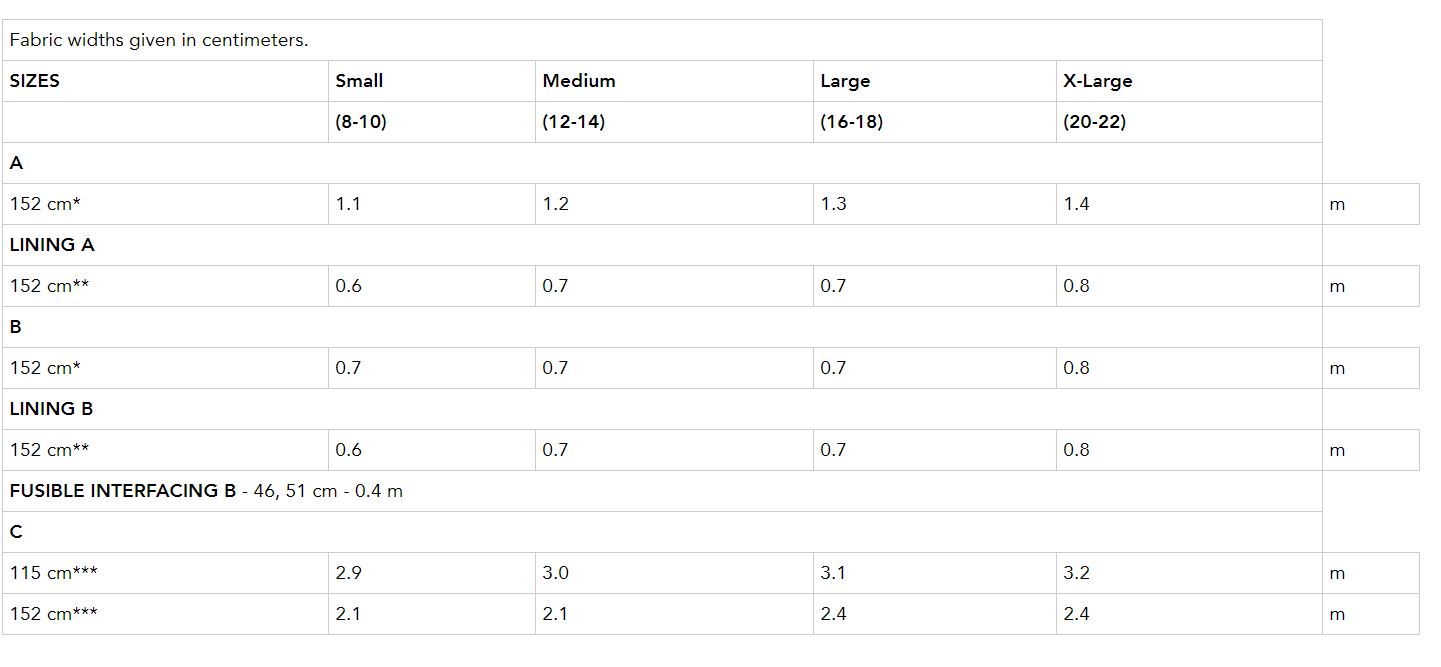Click the (12-14) size range cell
The width and height of the screenshot is (1441, 667).
(574, 122)
